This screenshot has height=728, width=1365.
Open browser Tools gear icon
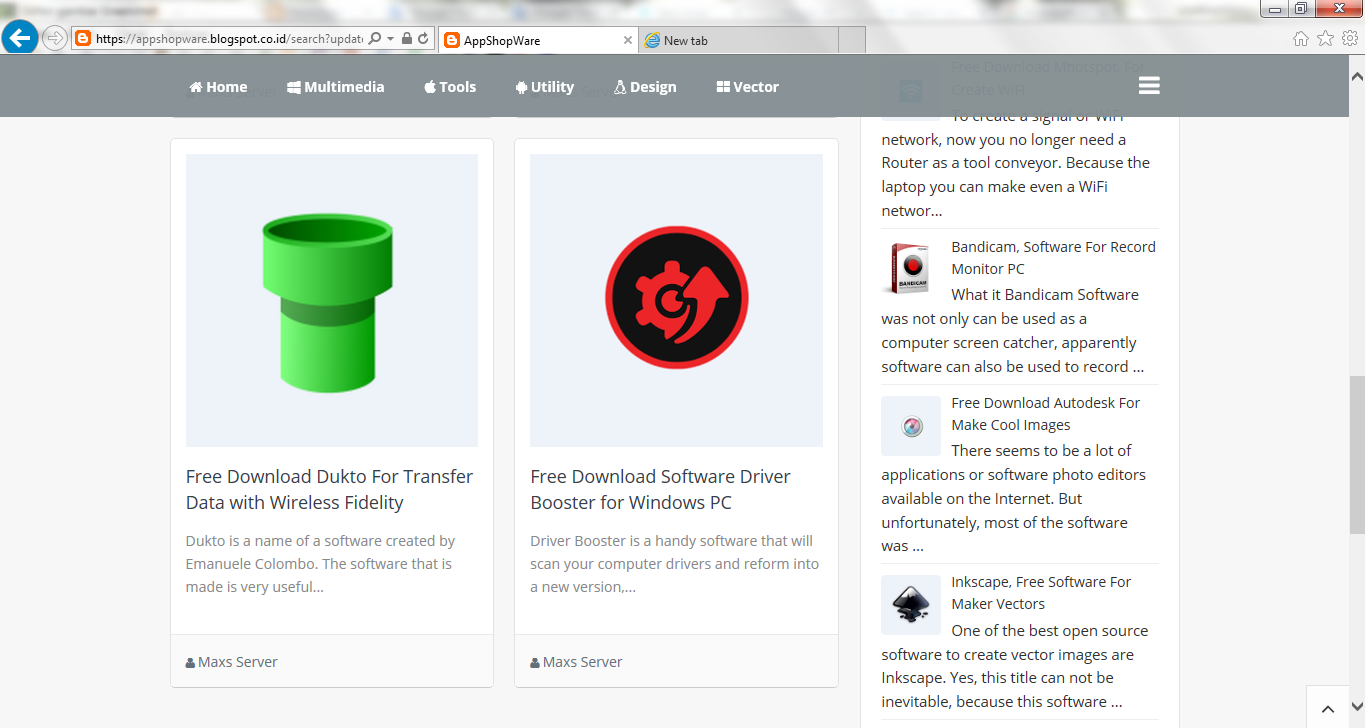[1350, 39]
